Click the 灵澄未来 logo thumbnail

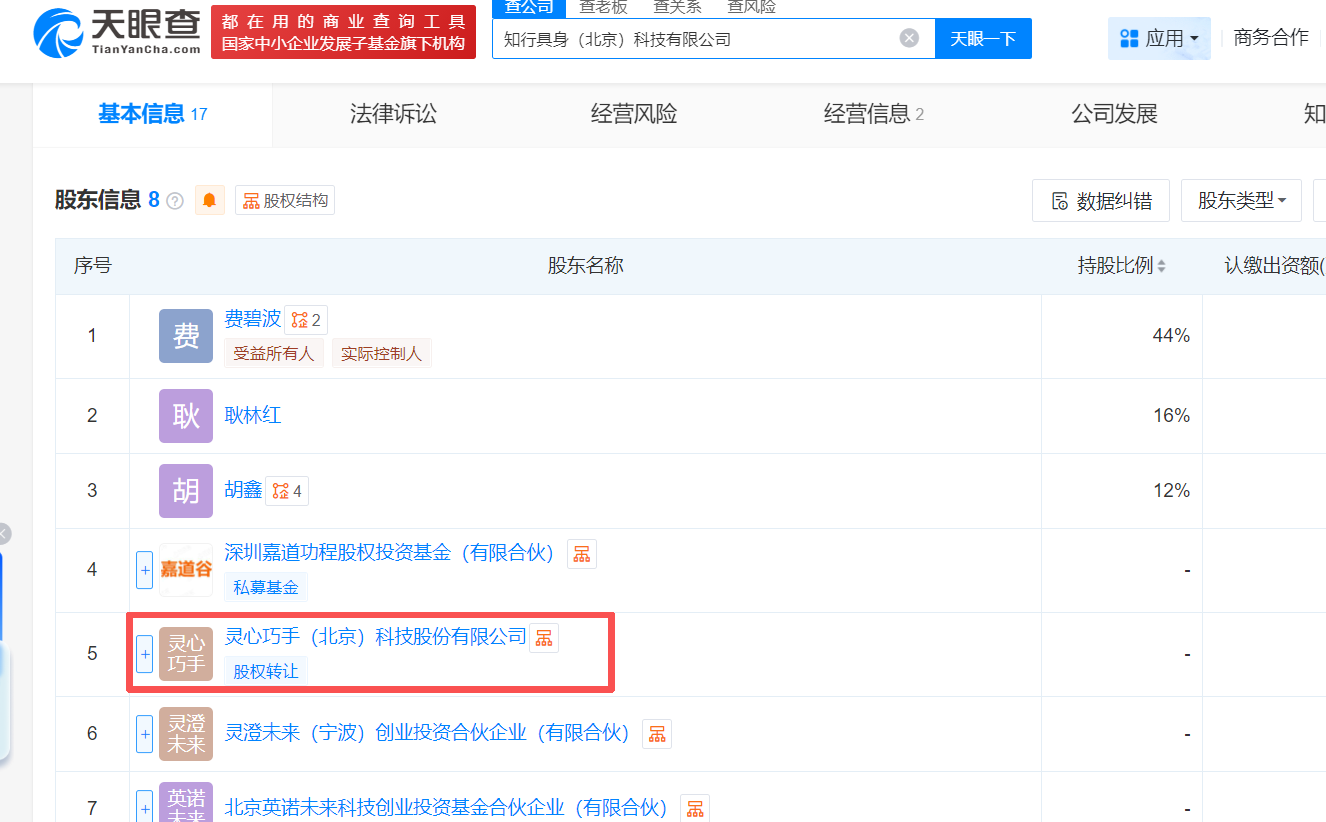point(186,734)
